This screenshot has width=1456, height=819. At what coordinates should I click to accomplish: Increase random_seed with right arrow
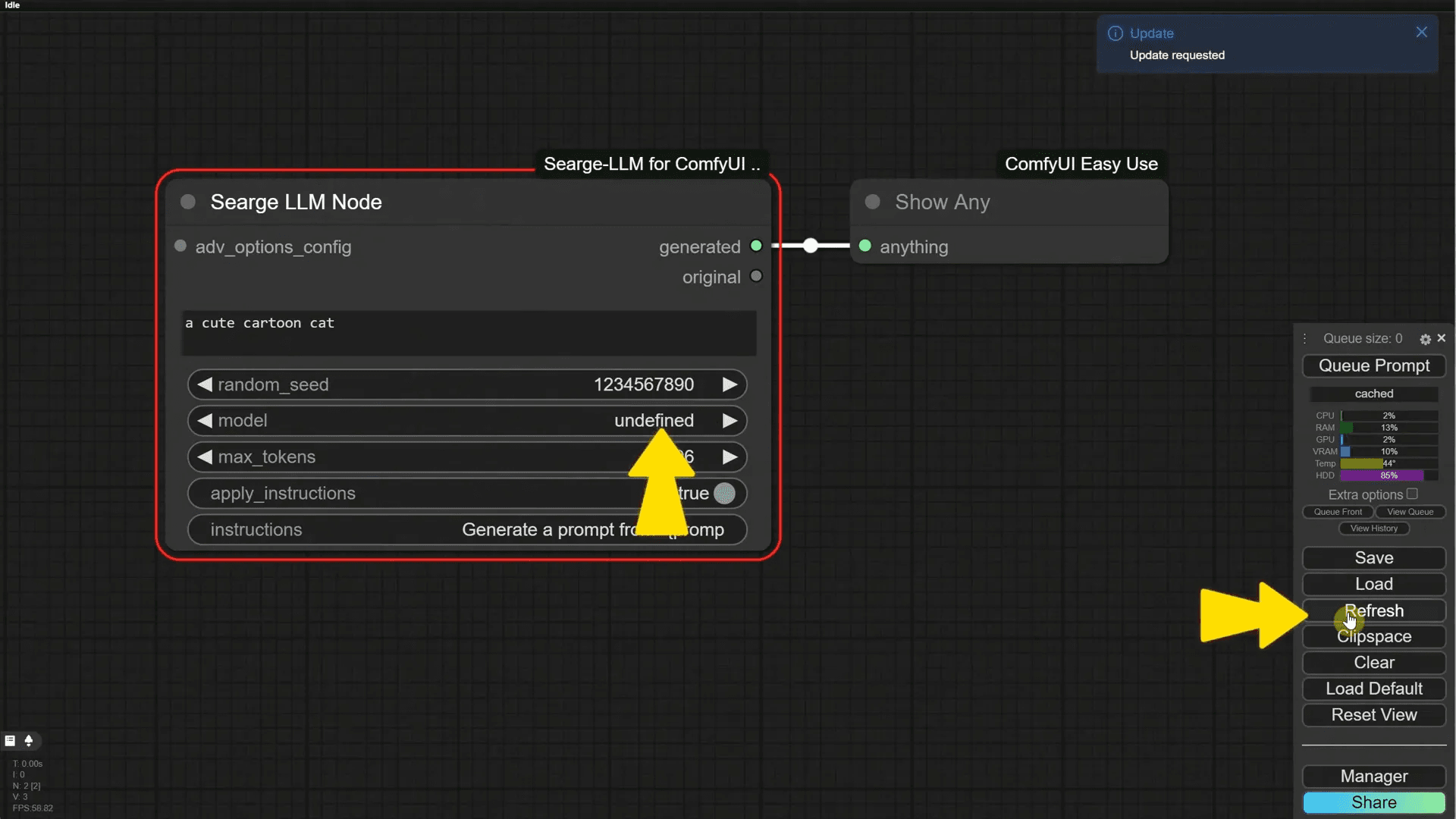pos(730,384)
